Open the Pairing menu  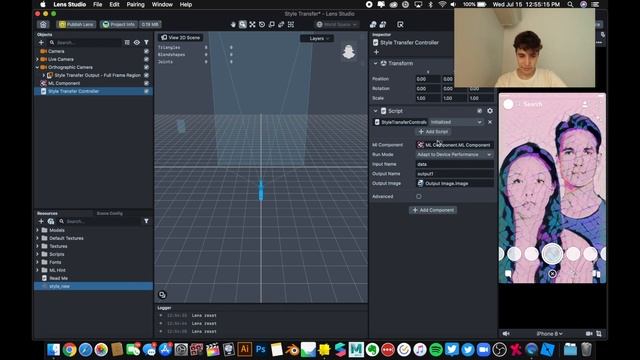click(x=136, y=4)
